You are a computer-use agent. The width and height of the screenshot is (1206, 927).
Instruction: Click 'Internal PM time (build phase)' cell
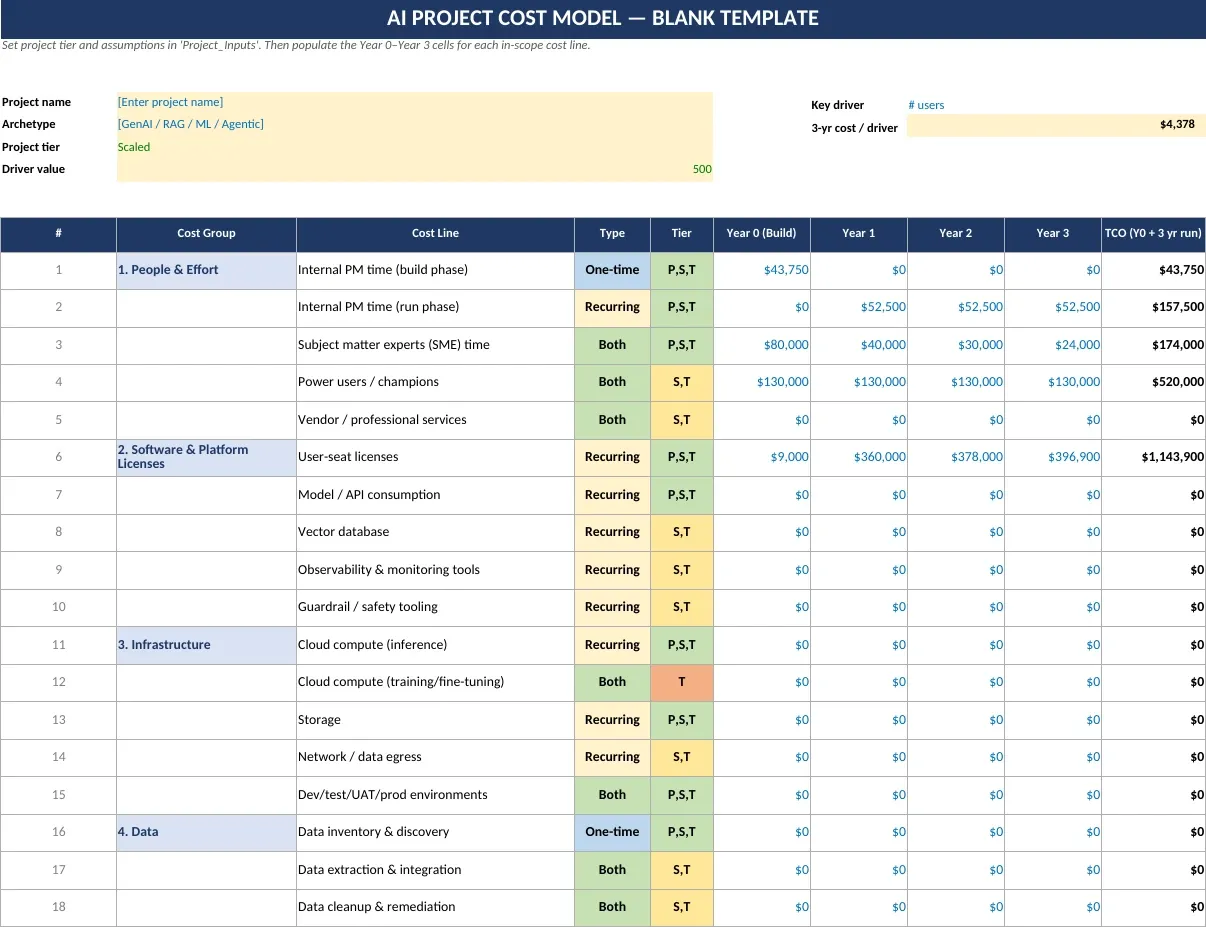point(435,270)
